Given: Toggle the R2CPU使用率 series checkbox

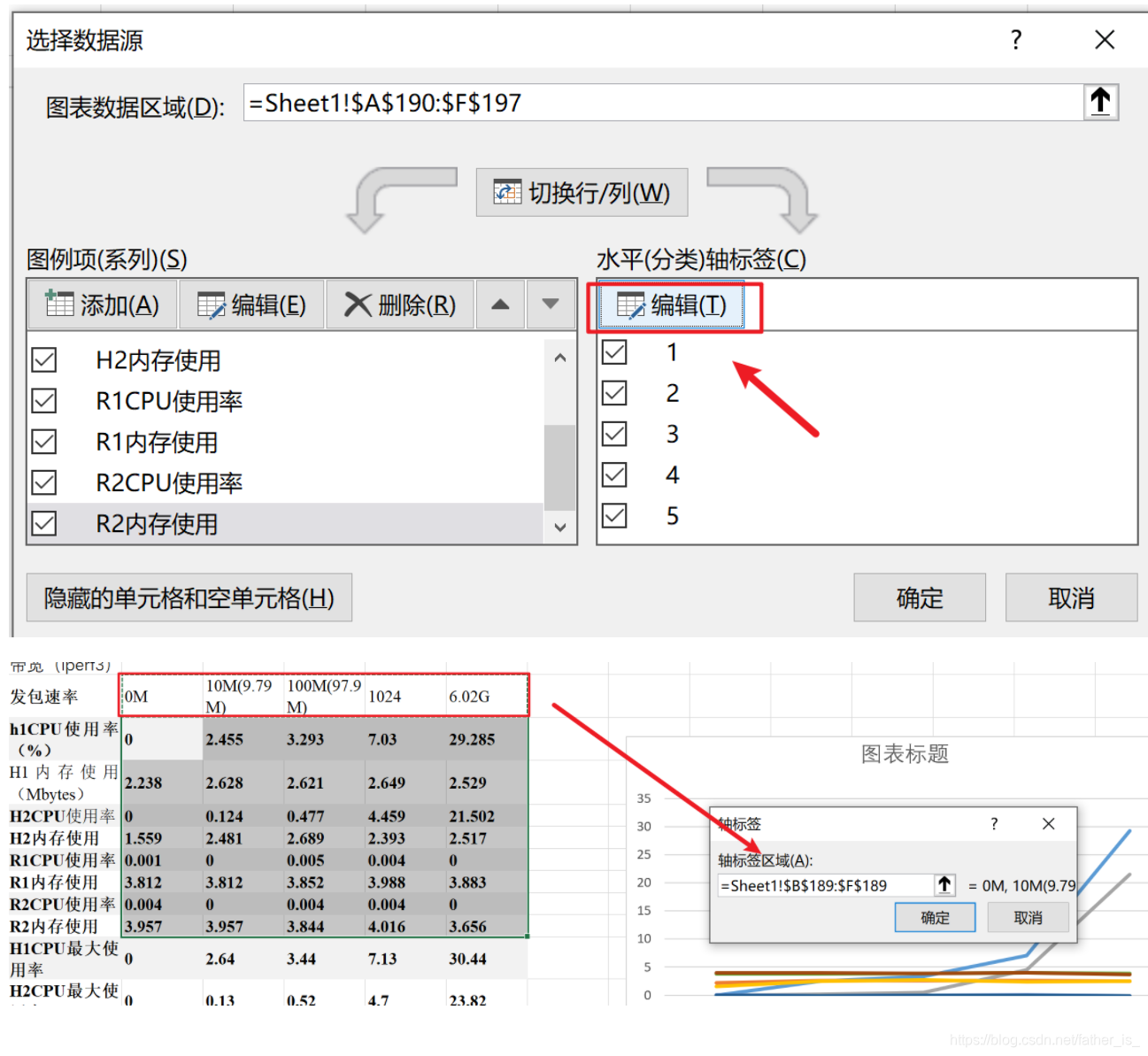Looking at the screenshot, I should click(x=44, y=482).
